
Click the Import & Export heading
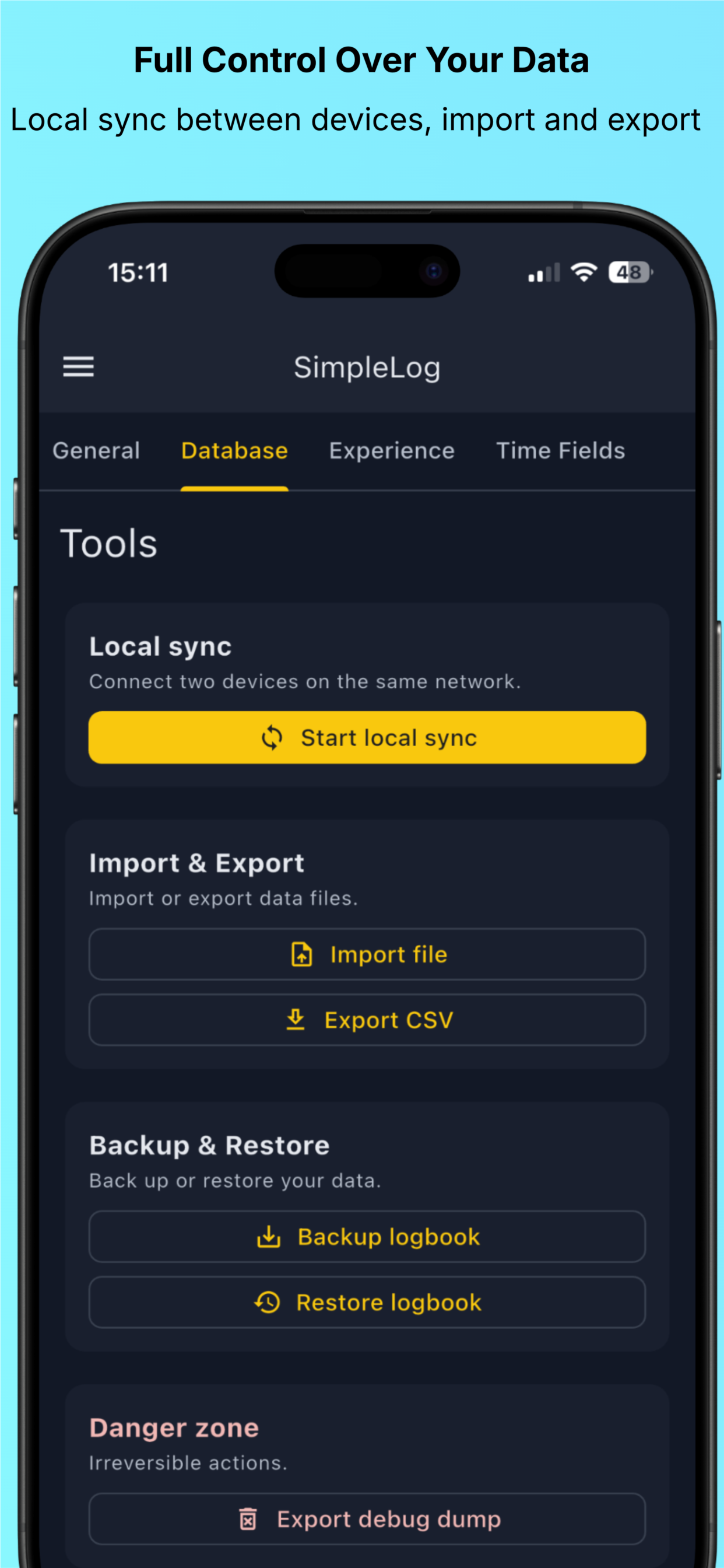pos(196,863)
